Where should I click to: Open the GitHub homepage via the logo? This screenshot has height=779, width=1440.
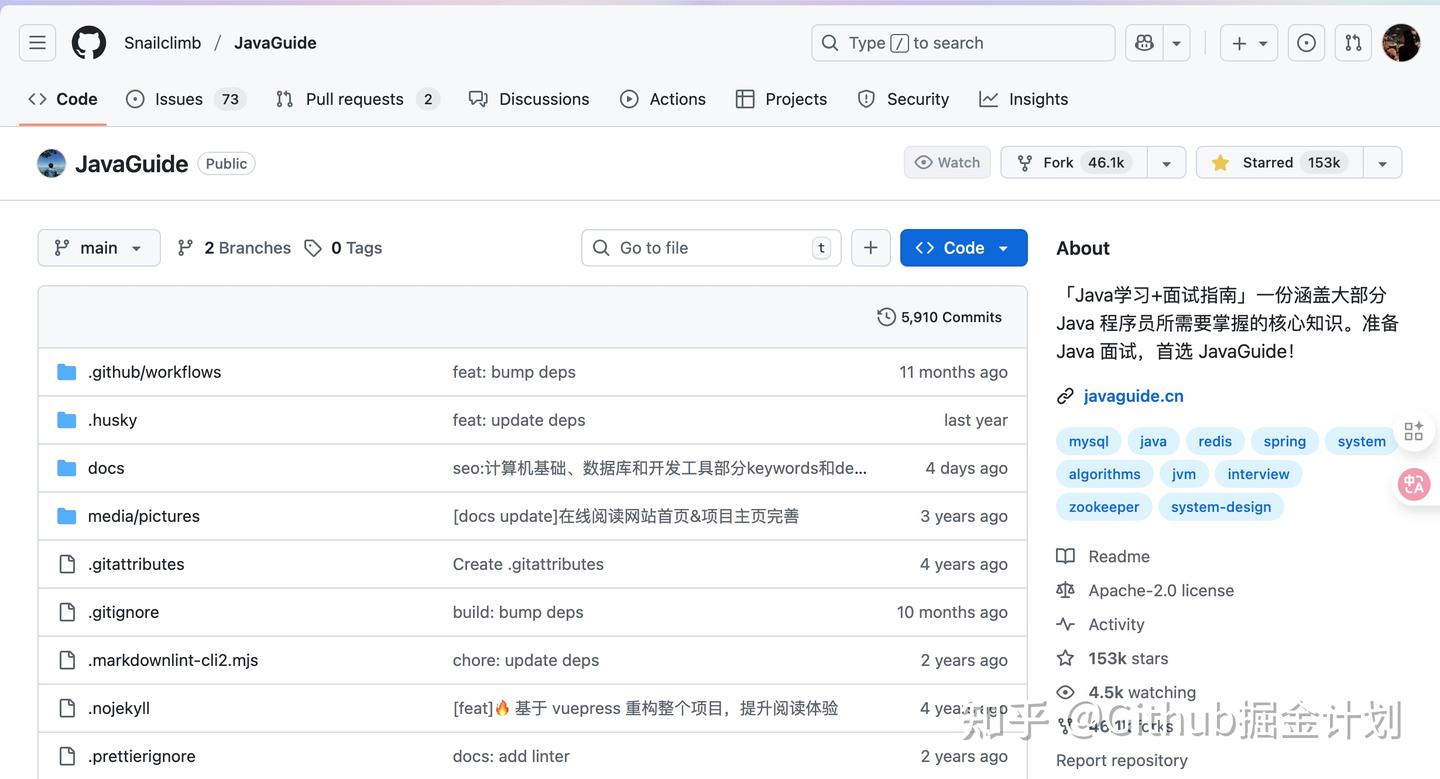click(88, 42)
